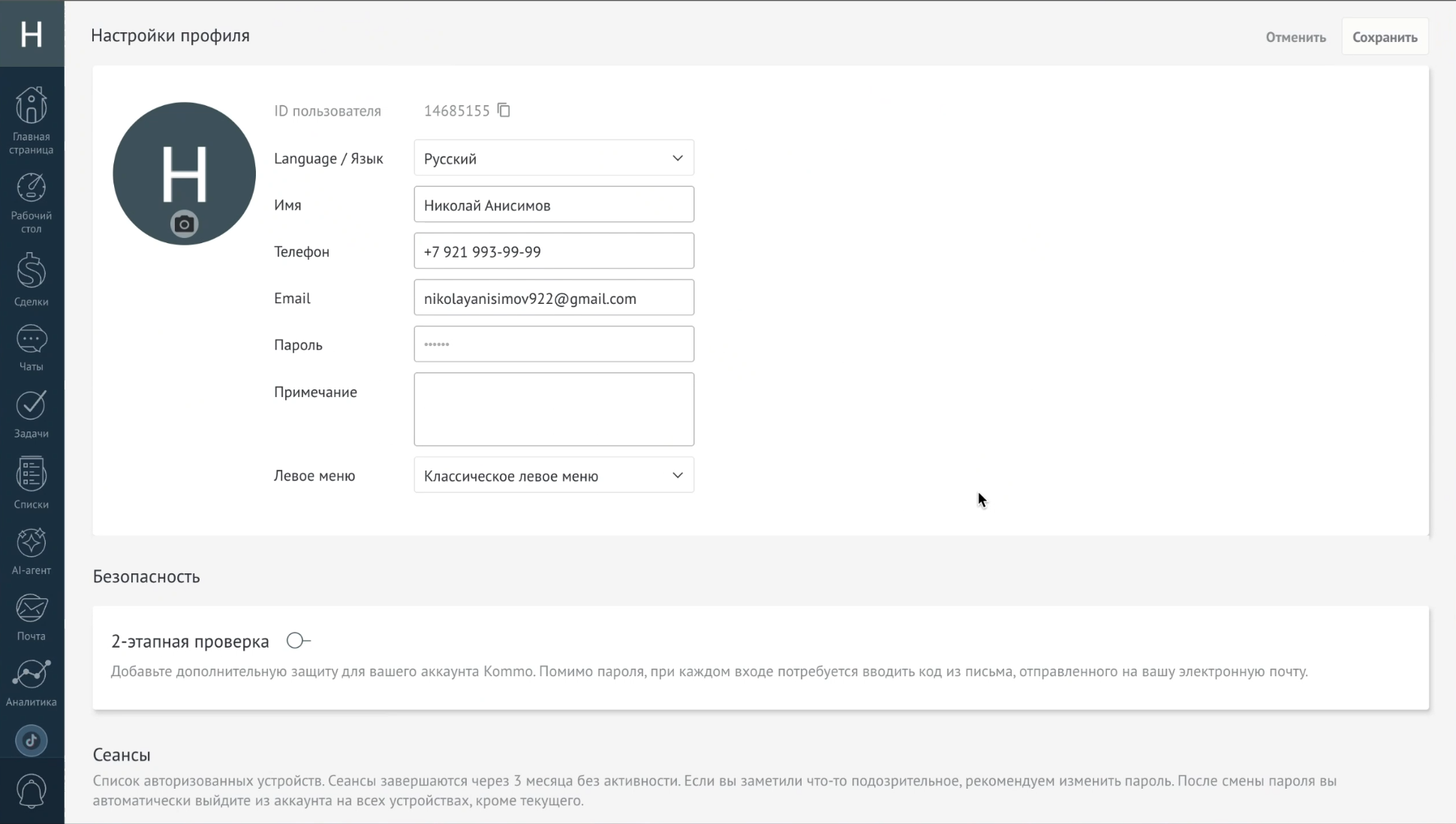Expand the Левое меню dropdown

(x=553, y=476)
